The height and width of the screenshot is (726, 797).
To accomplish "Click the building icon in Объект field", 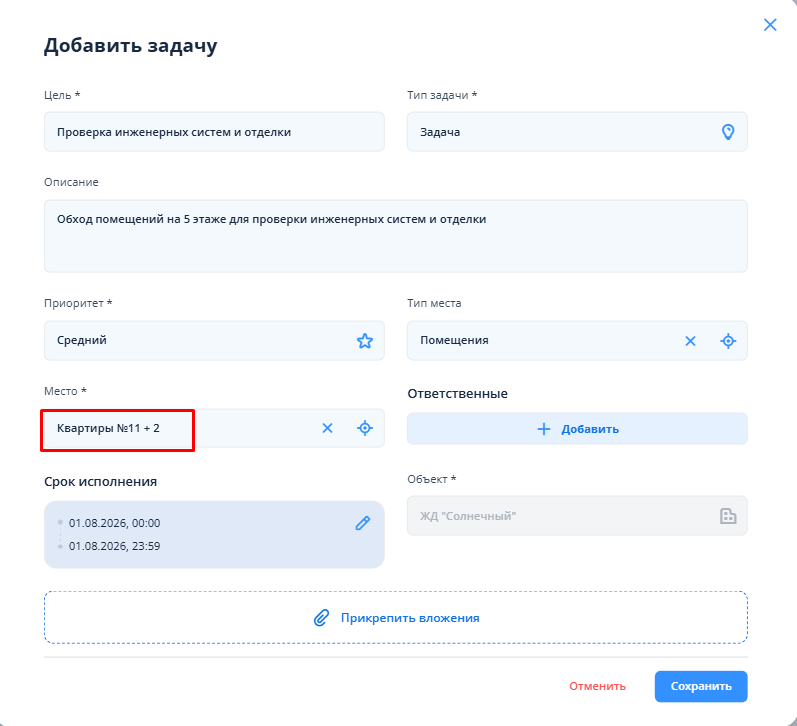I will (728, 516).
